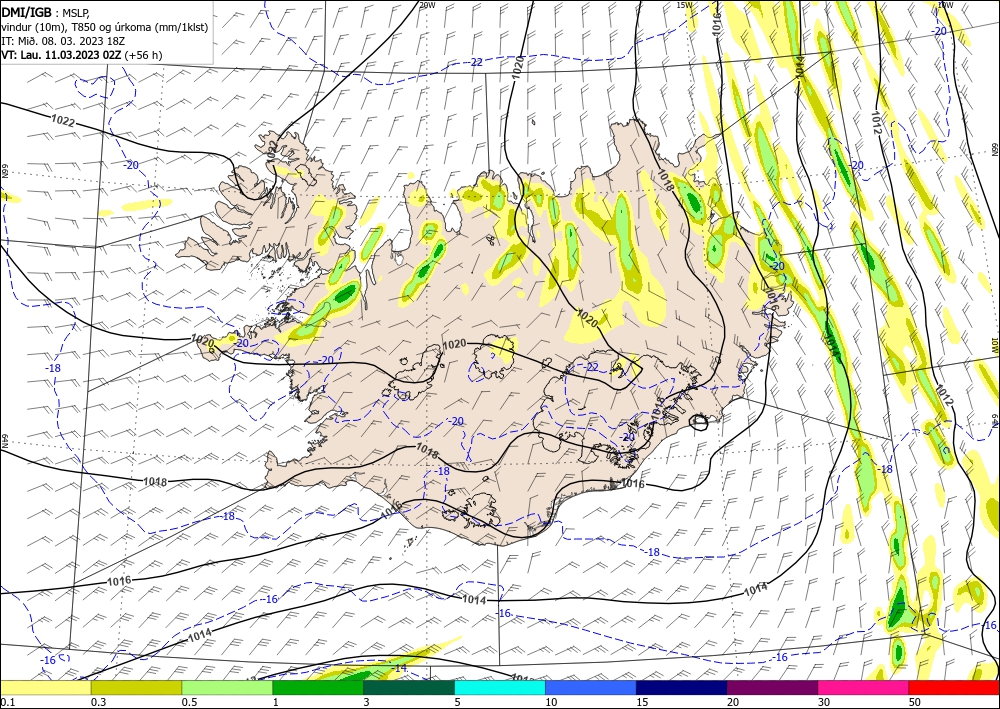Click the "DMI/IGB : MSLP," title line
Screen dimensions: 1000x709
click(45, 12)
